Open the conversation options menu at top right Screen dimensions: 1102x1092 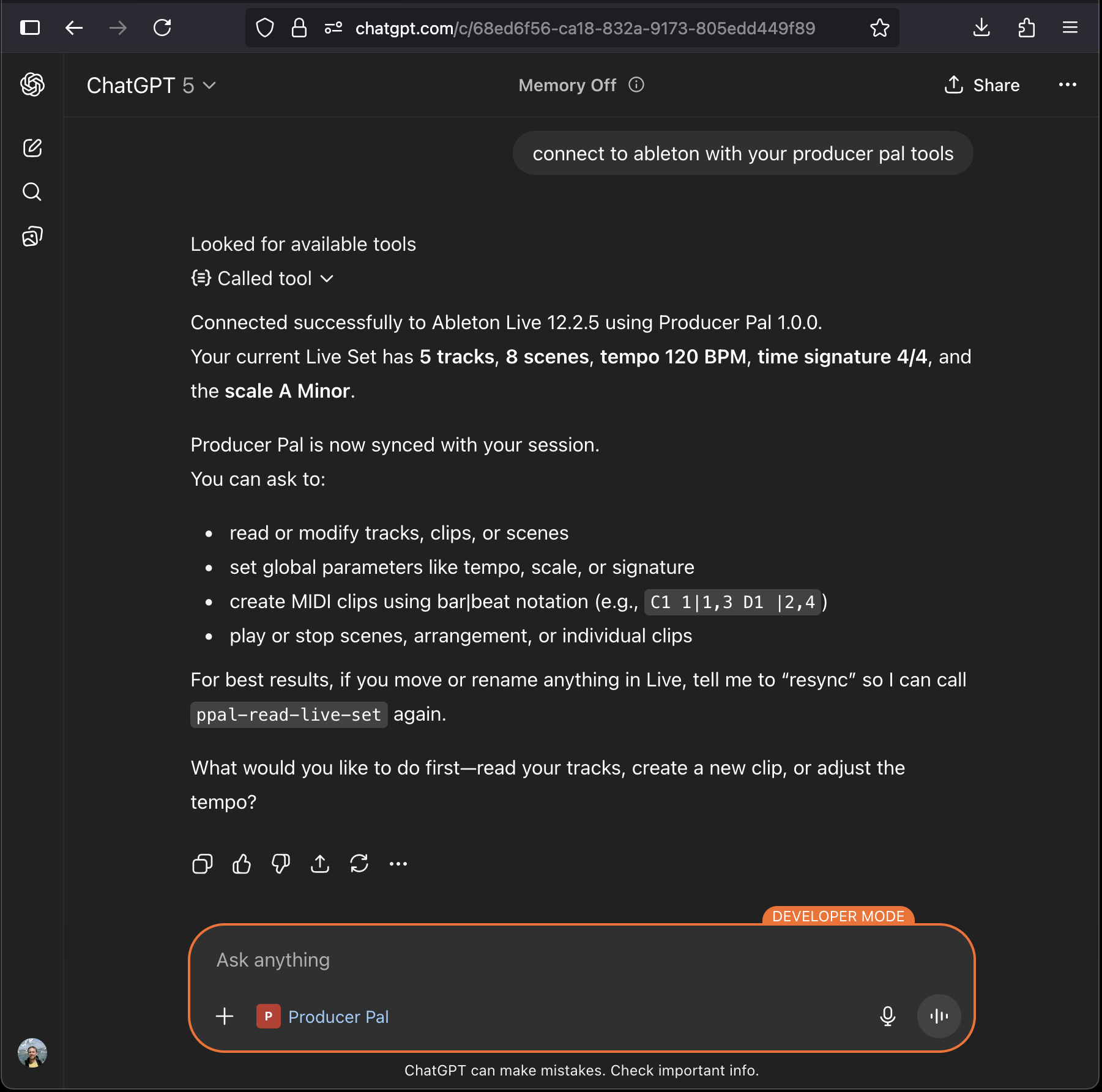(x=1067, y=85)
